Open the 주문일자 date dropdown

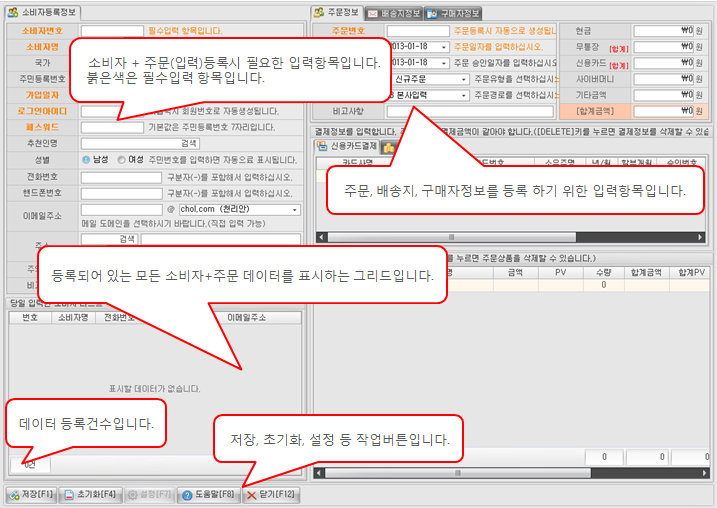pos(444,47)
